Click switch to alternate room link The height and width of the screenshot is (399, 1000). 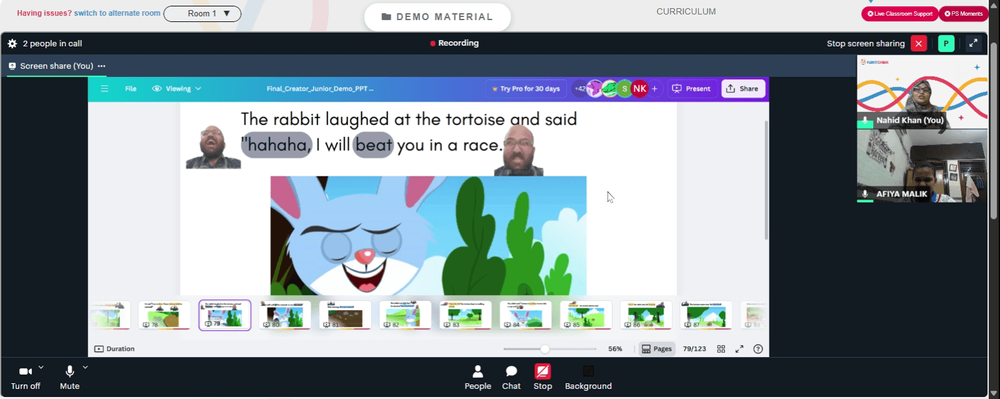117,13
